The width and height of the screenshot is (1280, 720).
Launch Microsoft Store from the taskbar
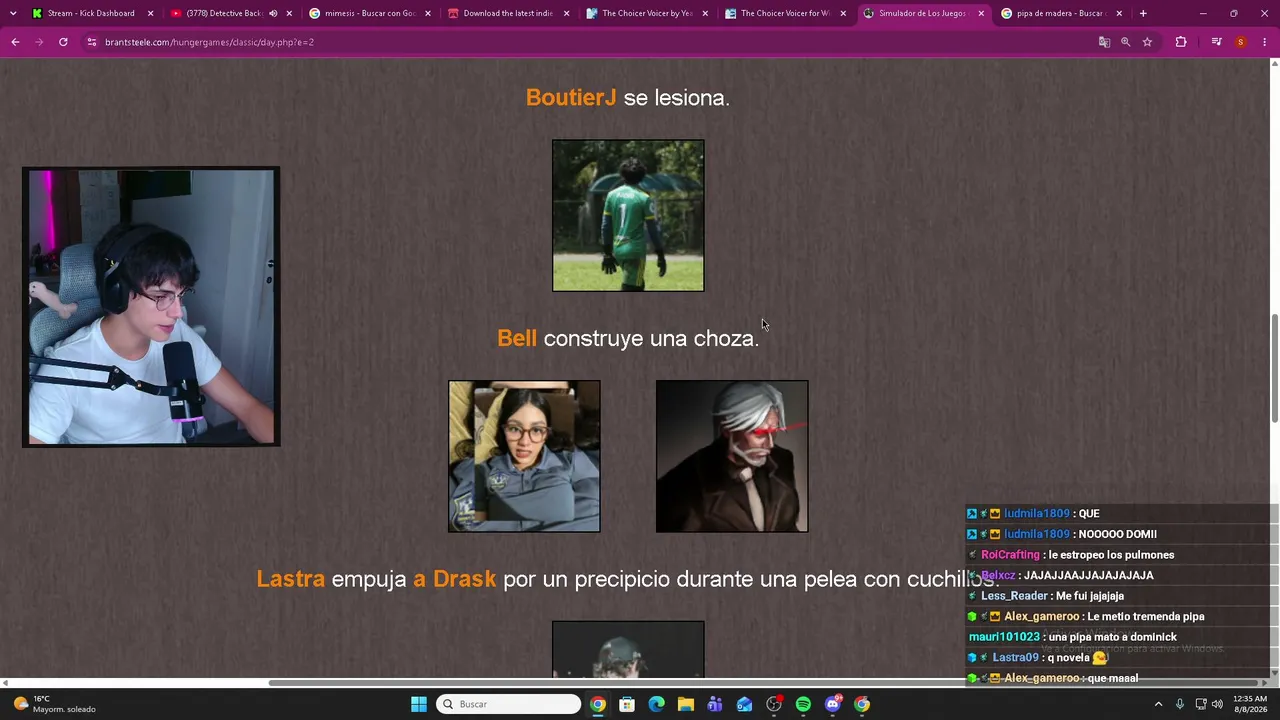627,704
